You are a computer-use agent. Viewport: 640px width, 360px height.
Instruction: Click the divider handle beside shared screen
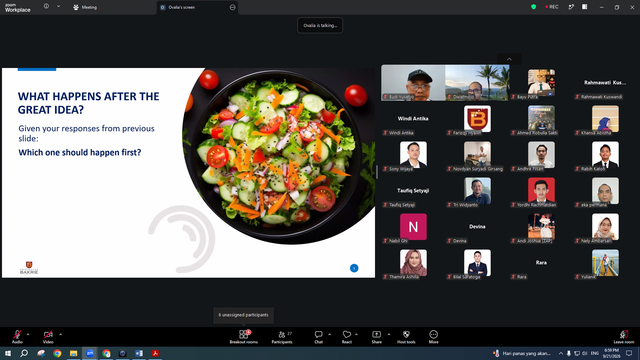[x=377, y=172]
